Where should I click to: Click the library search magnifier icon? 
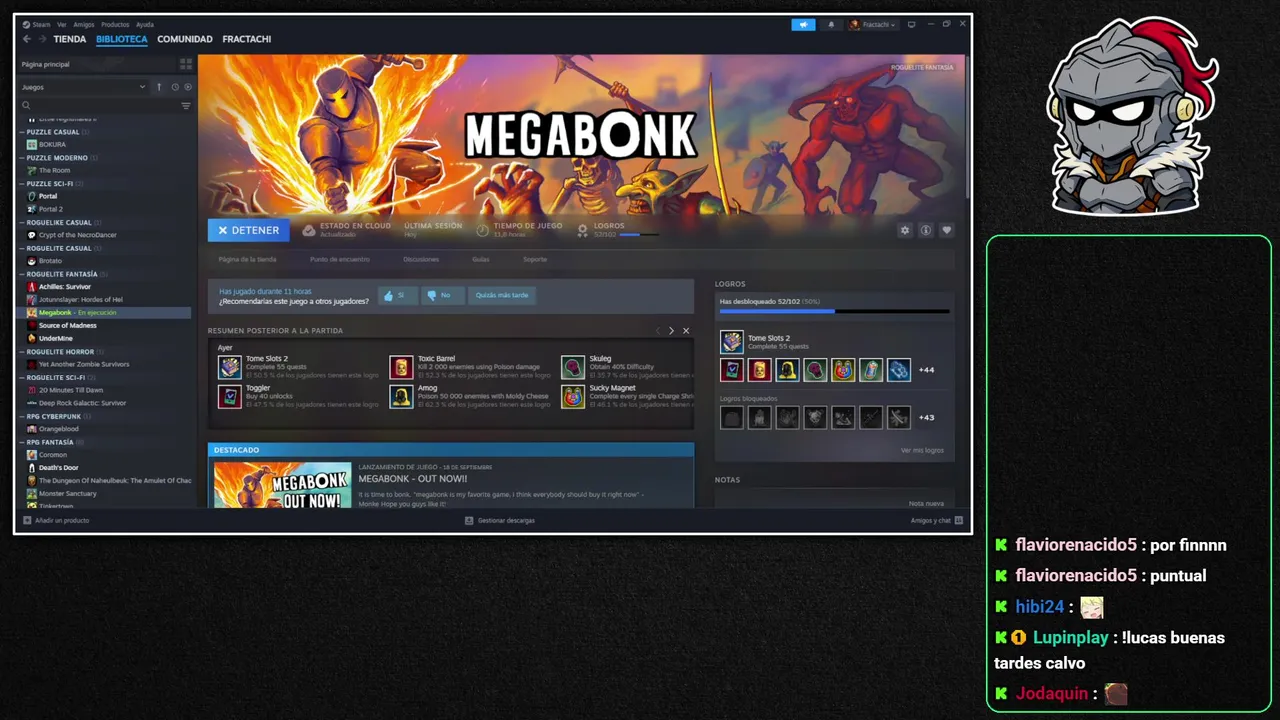pos(27,105)
